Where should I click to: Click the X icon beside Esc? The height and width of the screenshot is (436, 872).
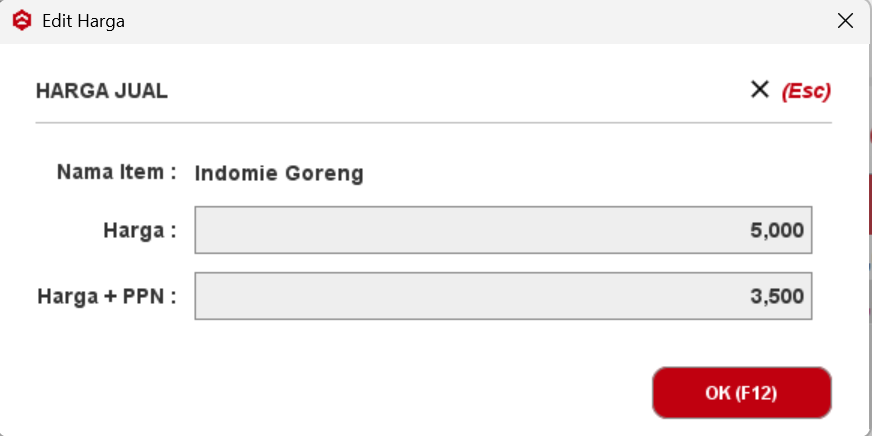tap(760, 90)
